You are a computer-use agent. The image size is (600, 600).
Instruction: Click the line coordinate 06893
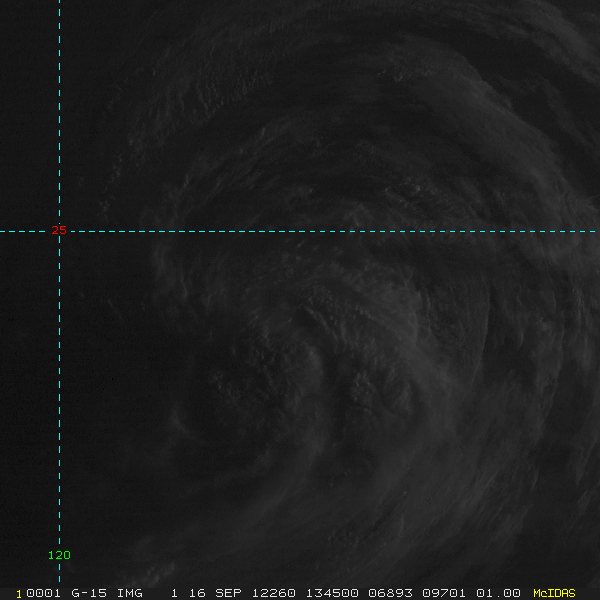[x=390, y=593]
